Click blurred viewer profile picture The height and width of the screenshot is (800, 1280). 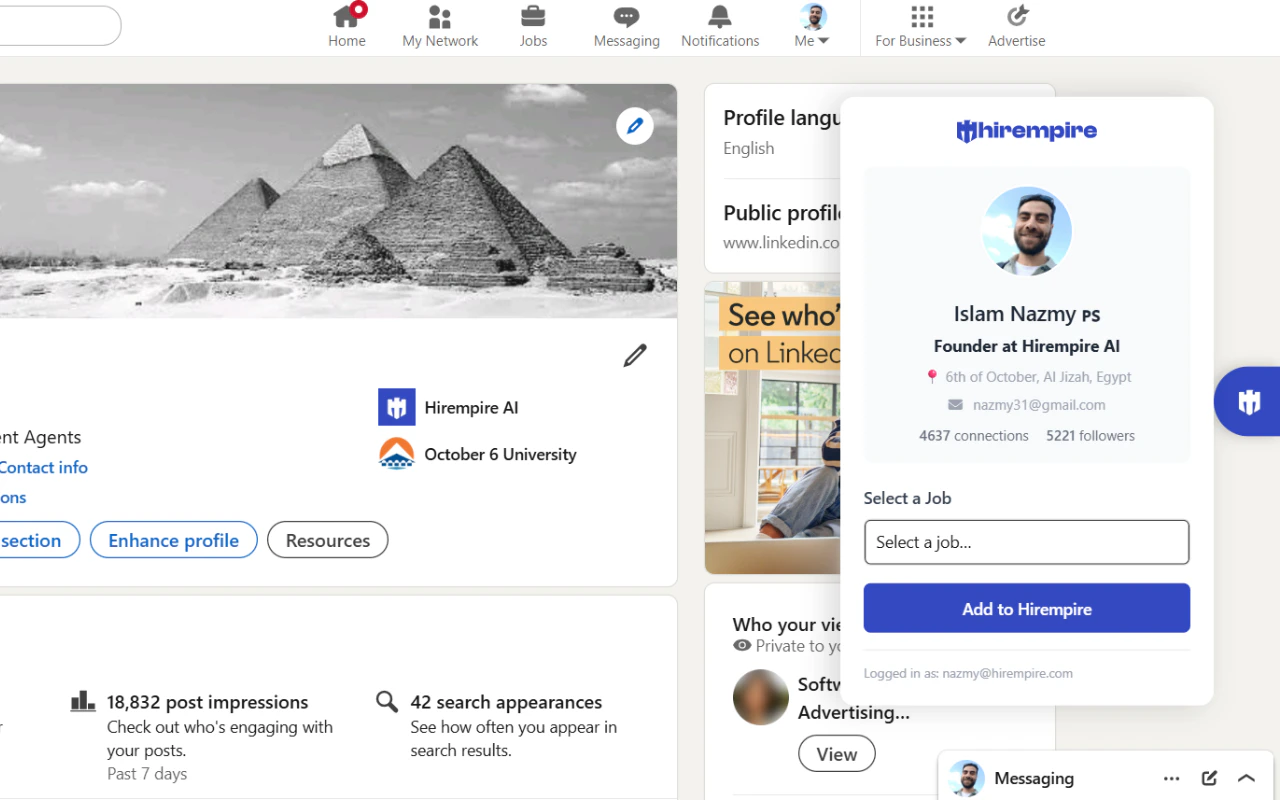click(761, 697)
